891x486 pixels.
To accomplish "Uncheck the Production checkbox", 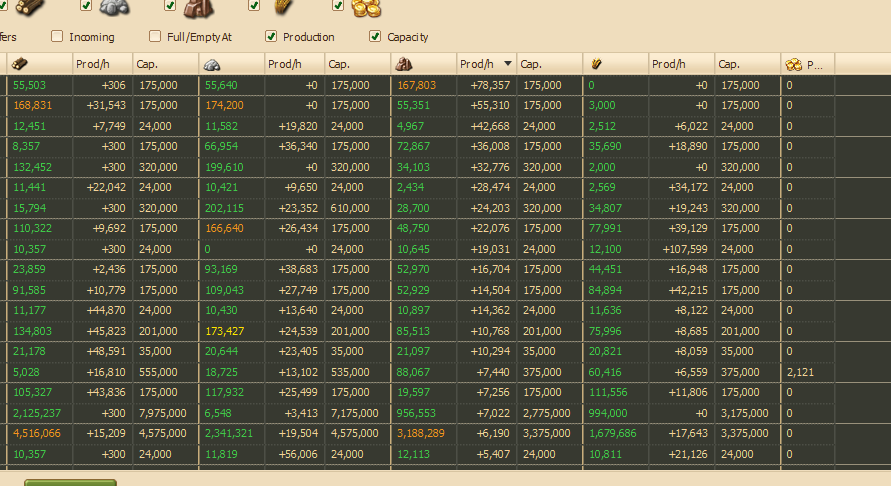I will click(x=271, y=37).
